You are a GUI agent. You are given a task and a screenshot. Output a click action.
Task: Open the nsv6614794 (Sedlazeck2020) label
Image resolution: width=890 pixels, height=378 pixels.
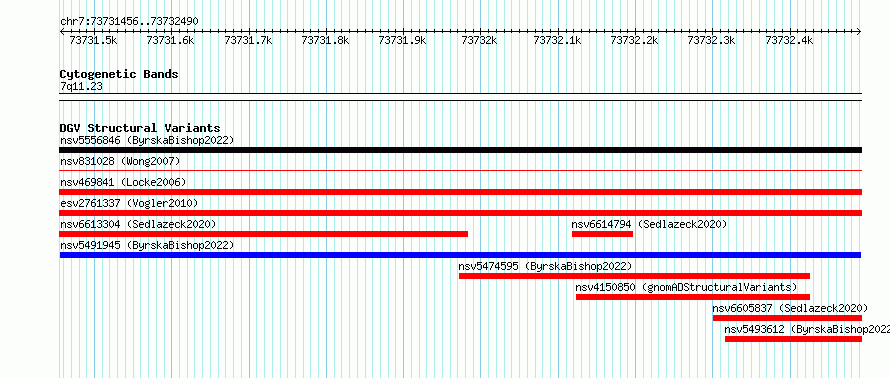click(649, 224)
